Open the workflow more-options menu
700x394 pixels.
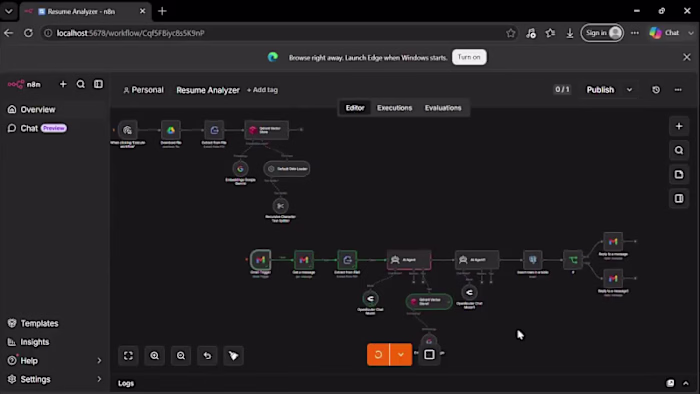[678, 90]
